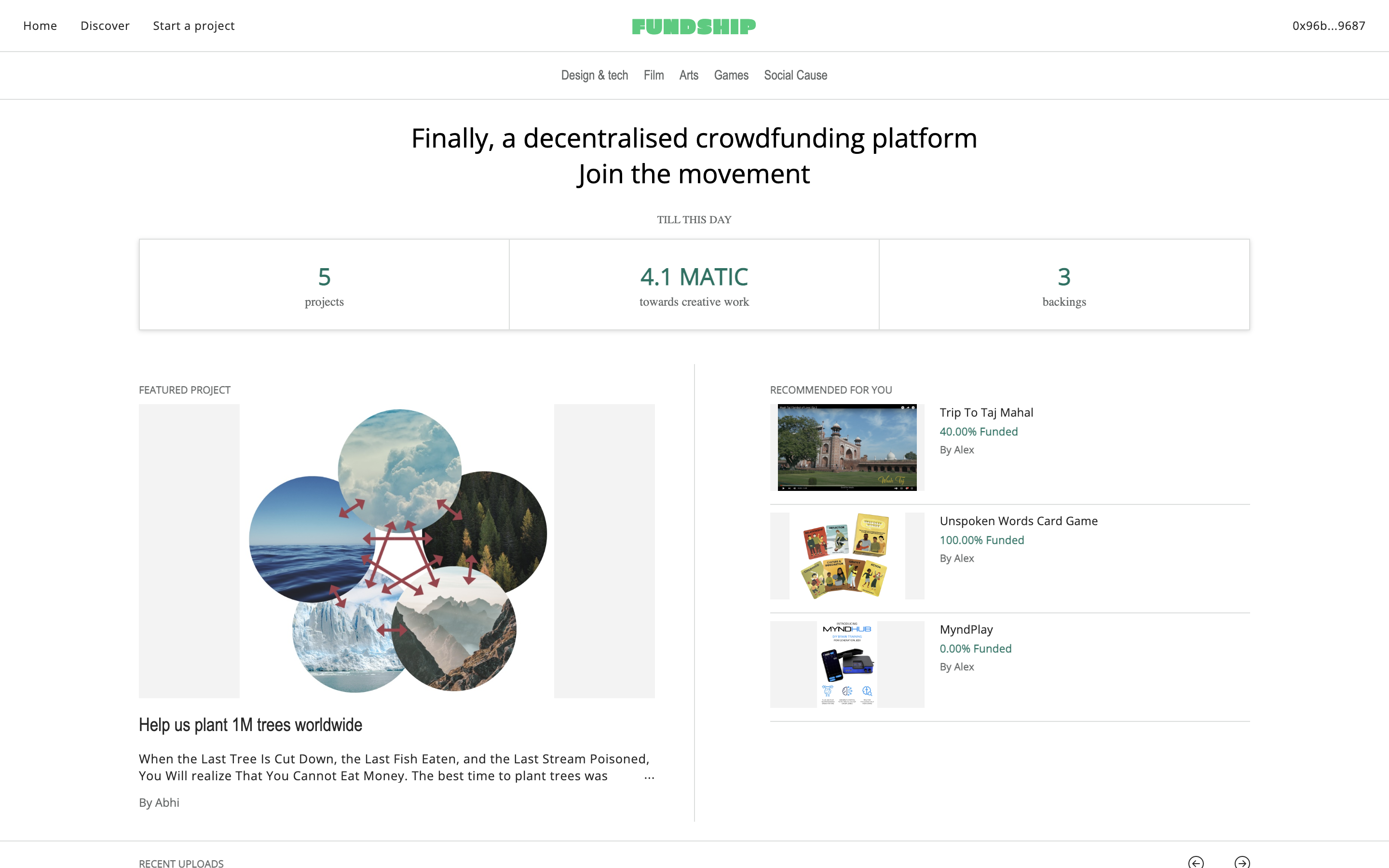Select the Film category
Image resolution: width=1389 pixels, height=868 pixels.
click(x=653, y=75)
